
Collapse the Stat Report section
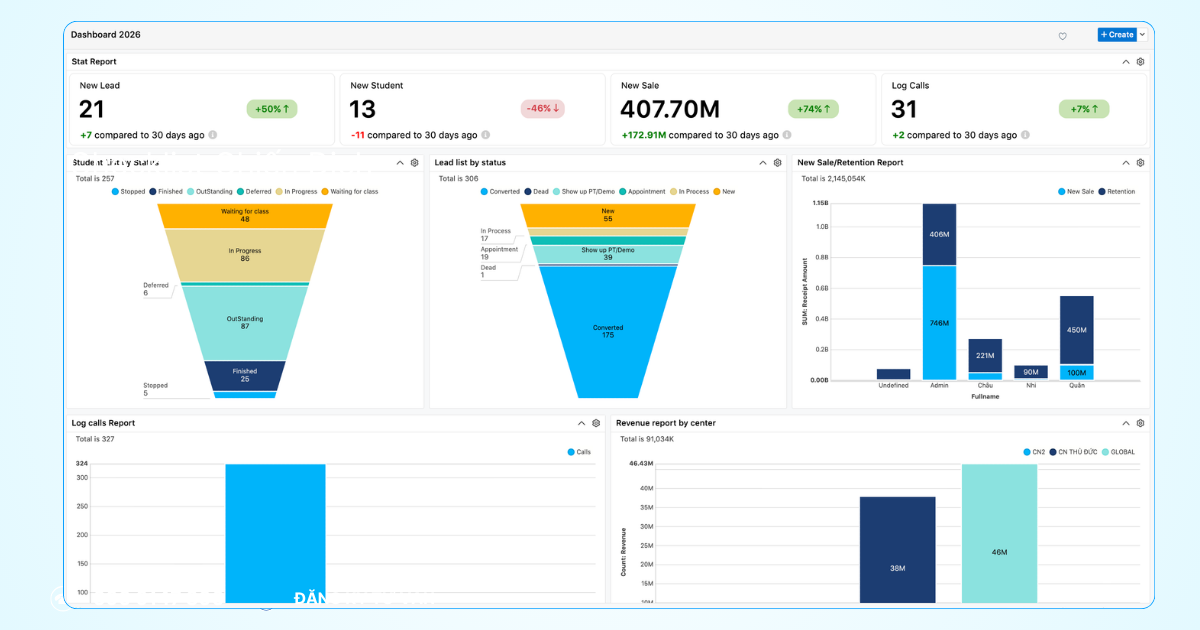click(1126, 62)
